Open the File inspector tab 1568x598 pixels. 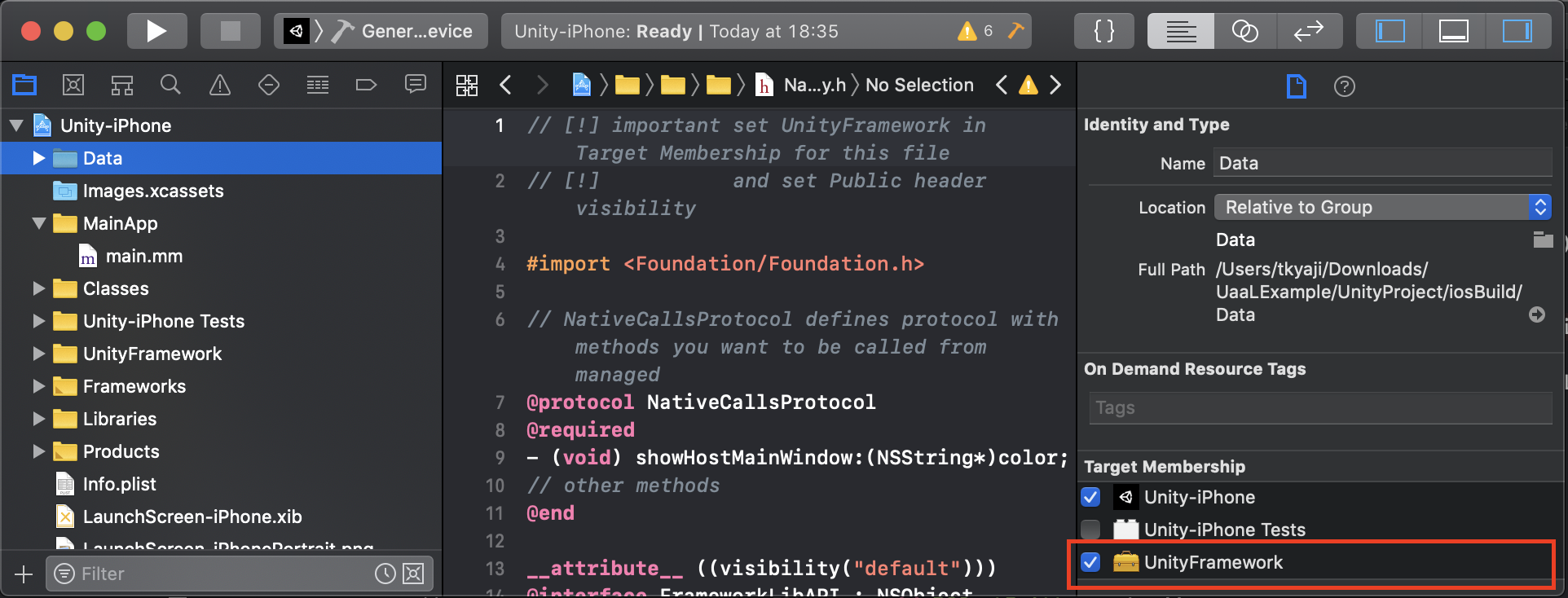point(1296,86)
